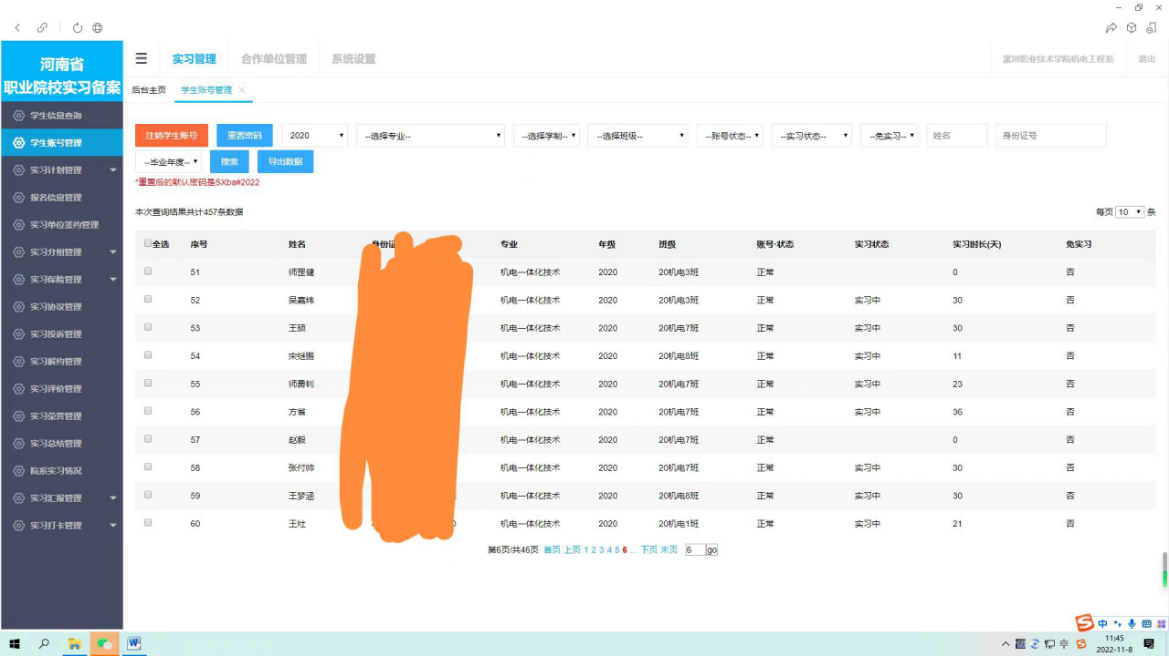Expand the 实习计划管理 sidebar item
Screen dimensions: 1169x657
[x=68, y=170]
